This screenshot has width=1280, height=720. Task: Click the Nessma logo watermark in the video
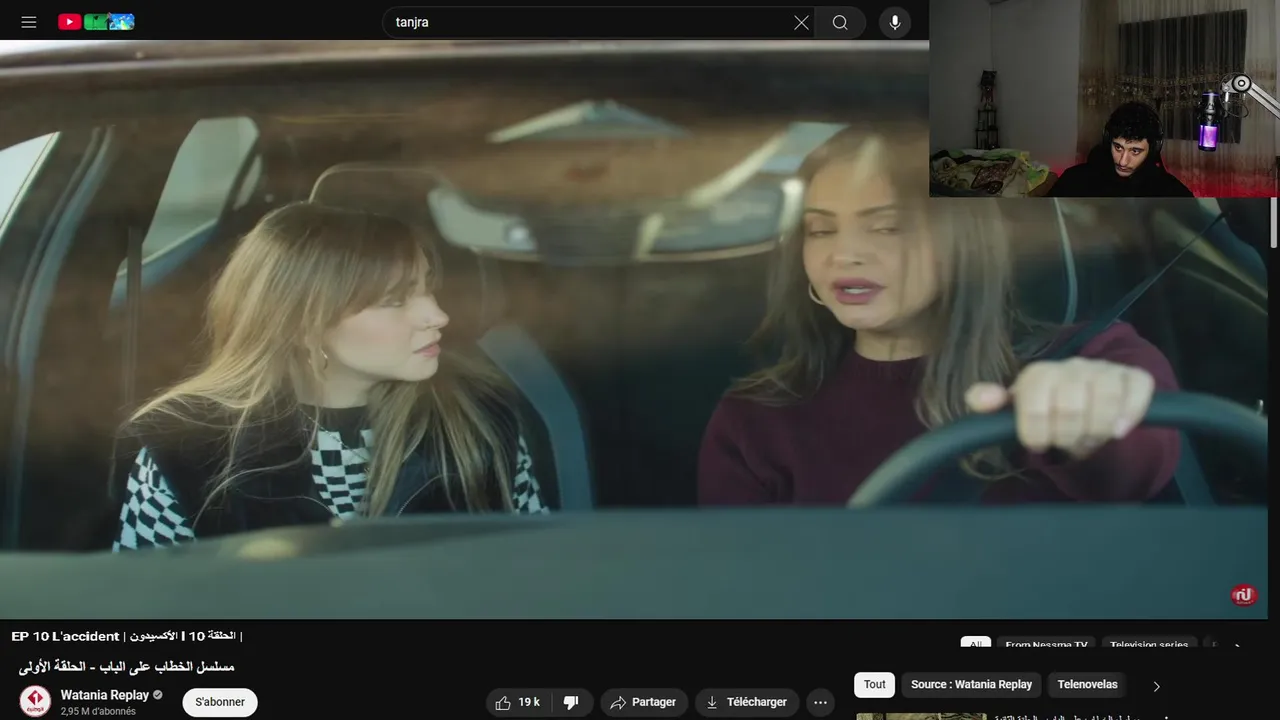(1243, 595)
